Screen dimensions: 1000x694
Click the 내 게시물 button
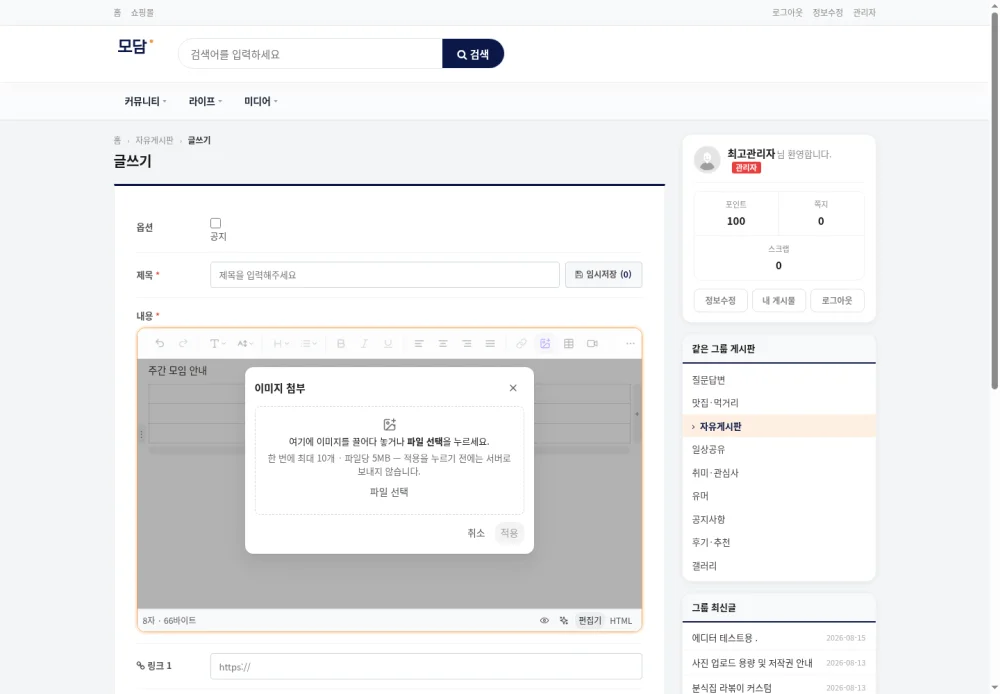click(779, 300)
